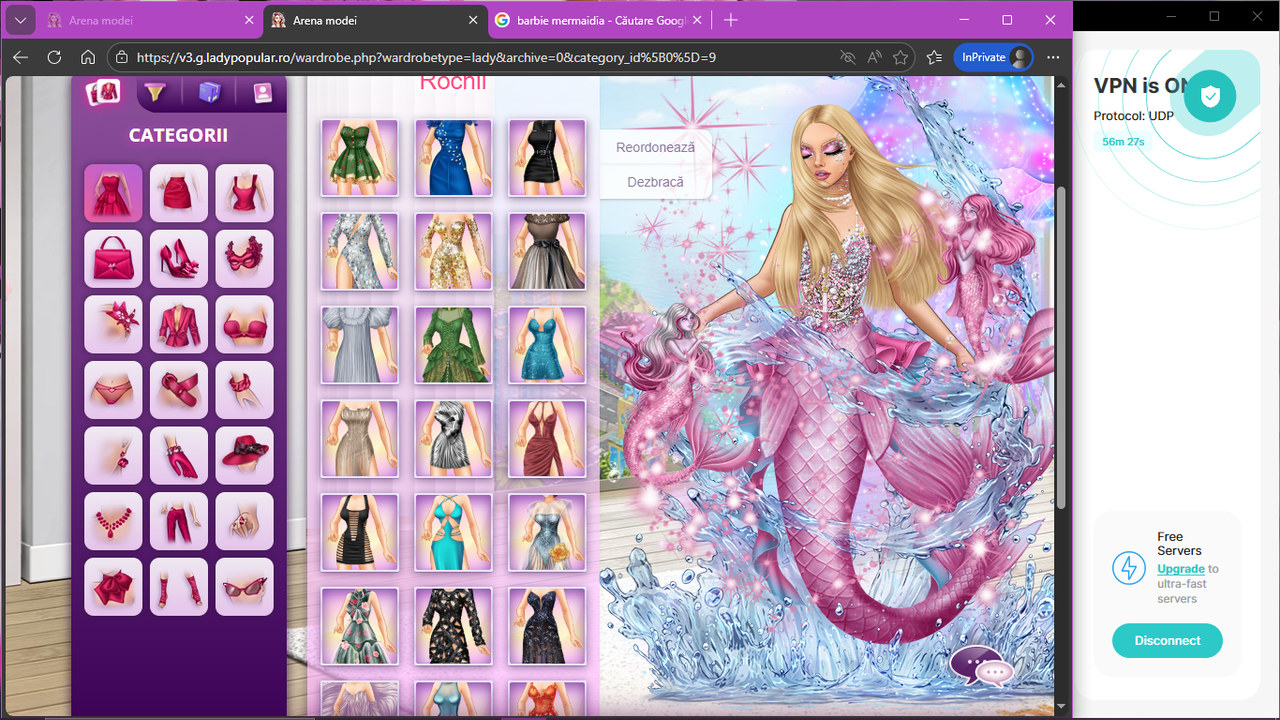Select the bow scarf category icon
The width and height of the screenshot is (1280, 720).
tap(113, 587)
